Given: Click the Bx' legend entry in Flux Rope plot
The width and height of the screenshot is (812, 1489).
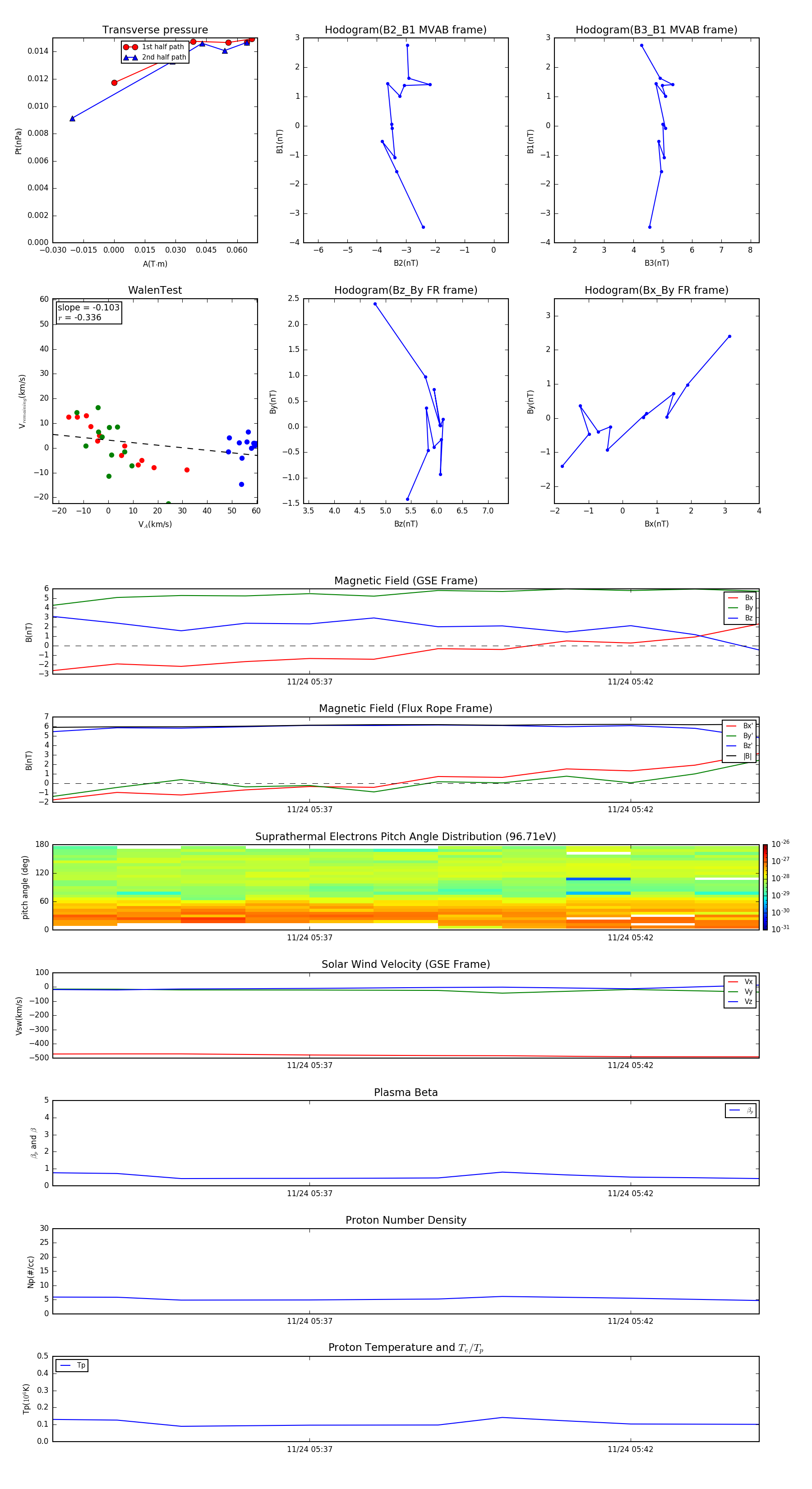Looking at the screenshot, I should point(739,726).
